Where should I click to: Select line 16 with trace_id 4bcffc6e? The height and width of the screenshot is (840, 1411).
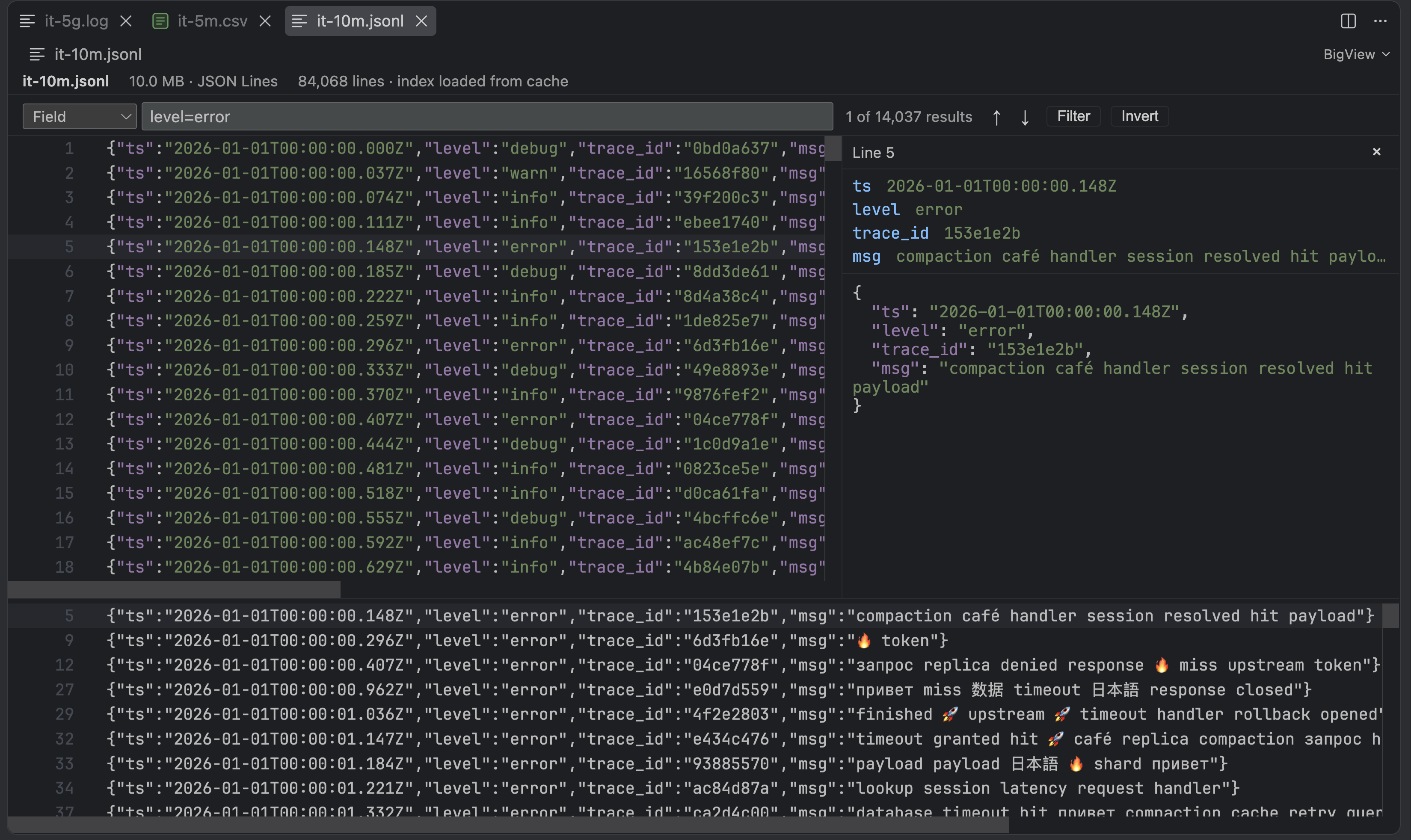point(416,518)
